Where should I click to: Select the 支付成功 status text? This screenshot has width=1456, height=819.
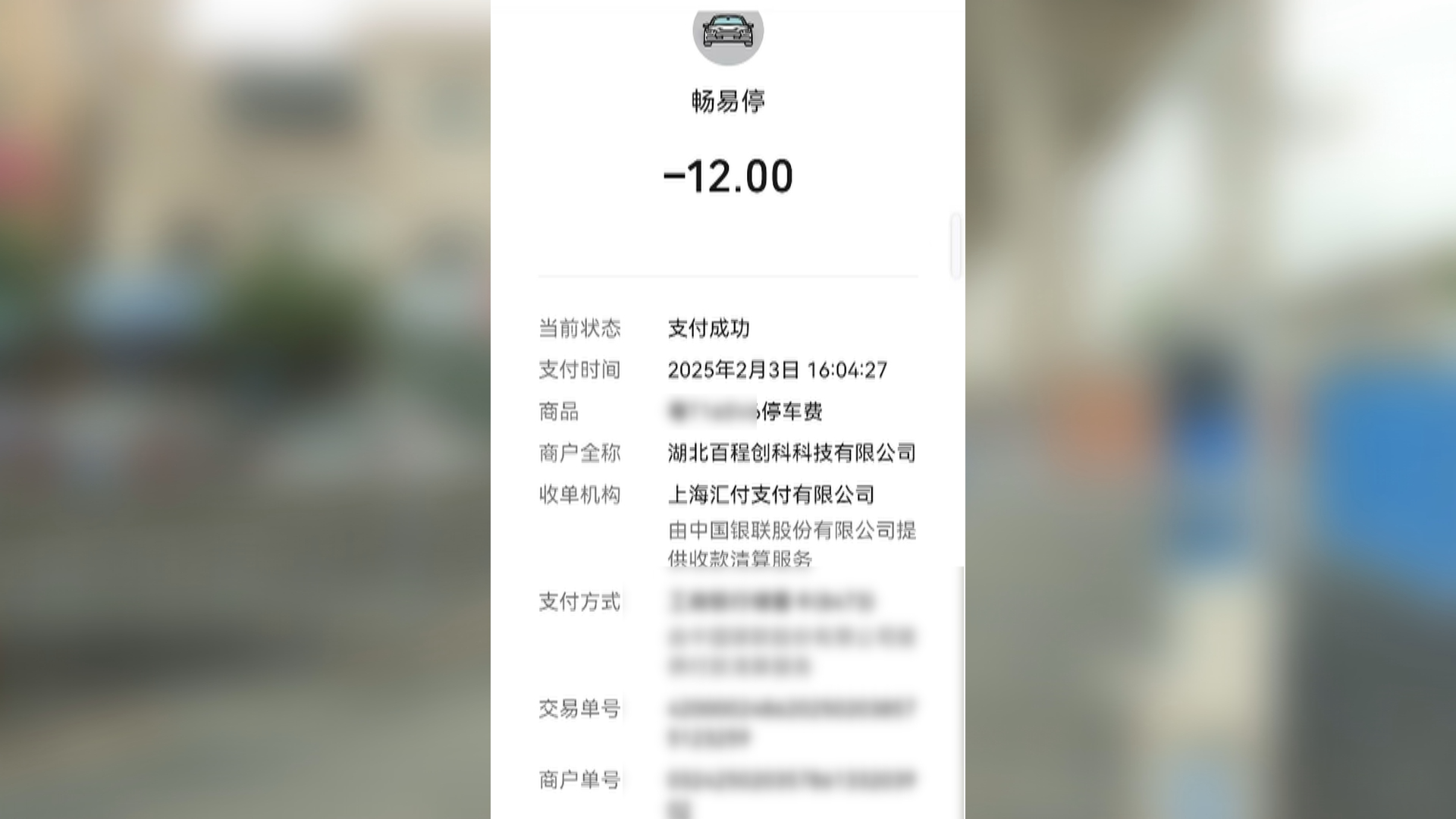pos(709,328)
